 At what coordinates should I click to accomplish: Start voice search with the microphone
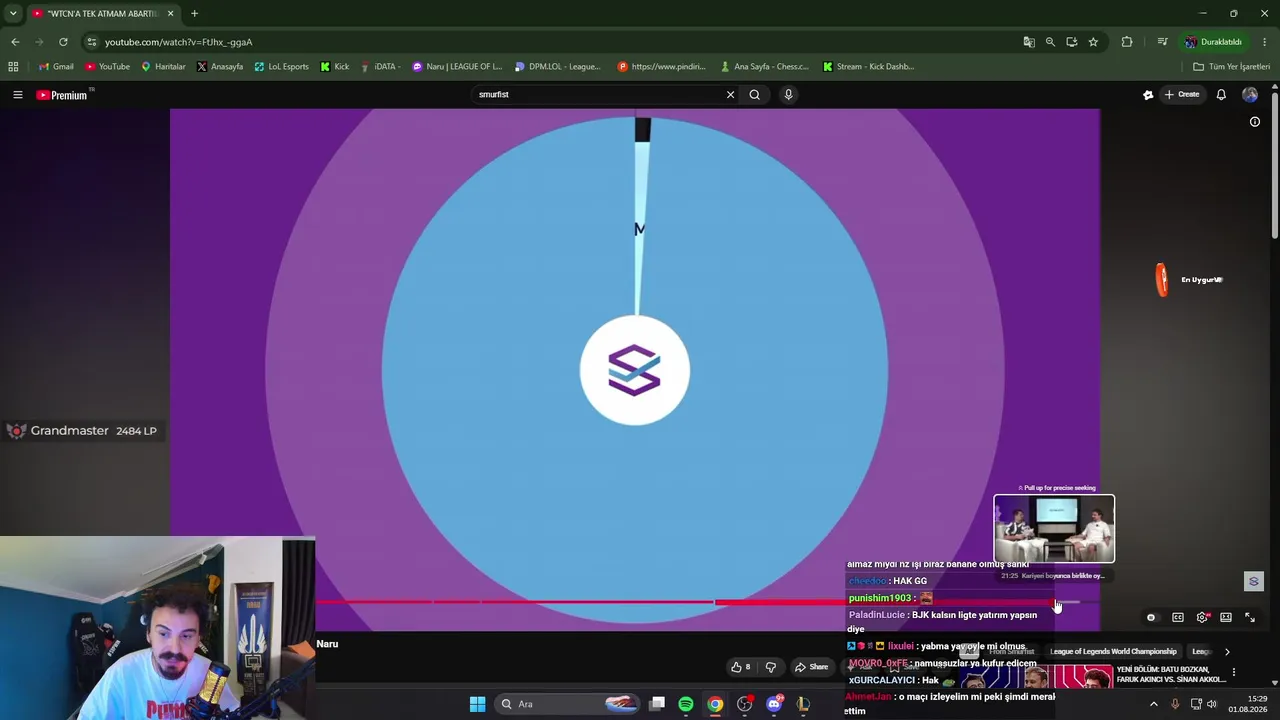(x=788, y=95)
